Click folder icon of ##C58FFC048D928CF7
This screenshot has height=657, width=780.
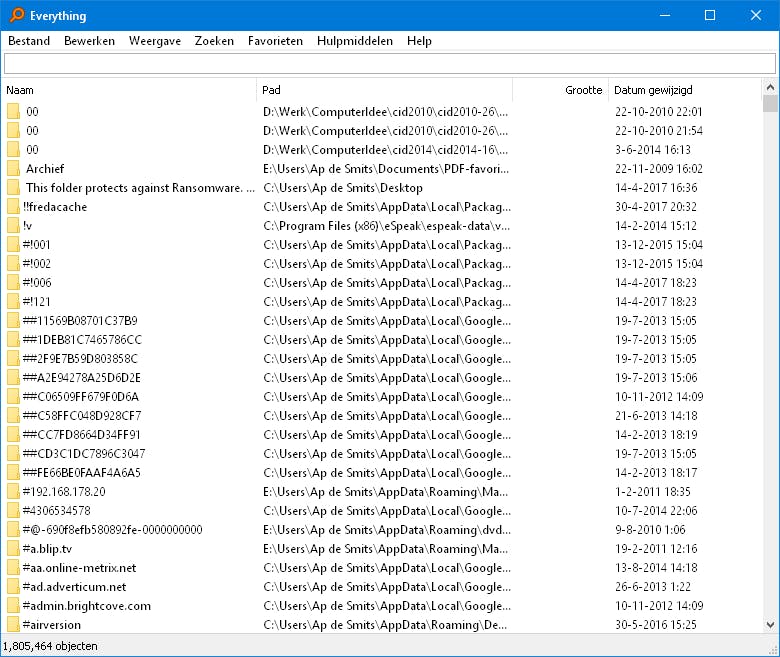13,415
